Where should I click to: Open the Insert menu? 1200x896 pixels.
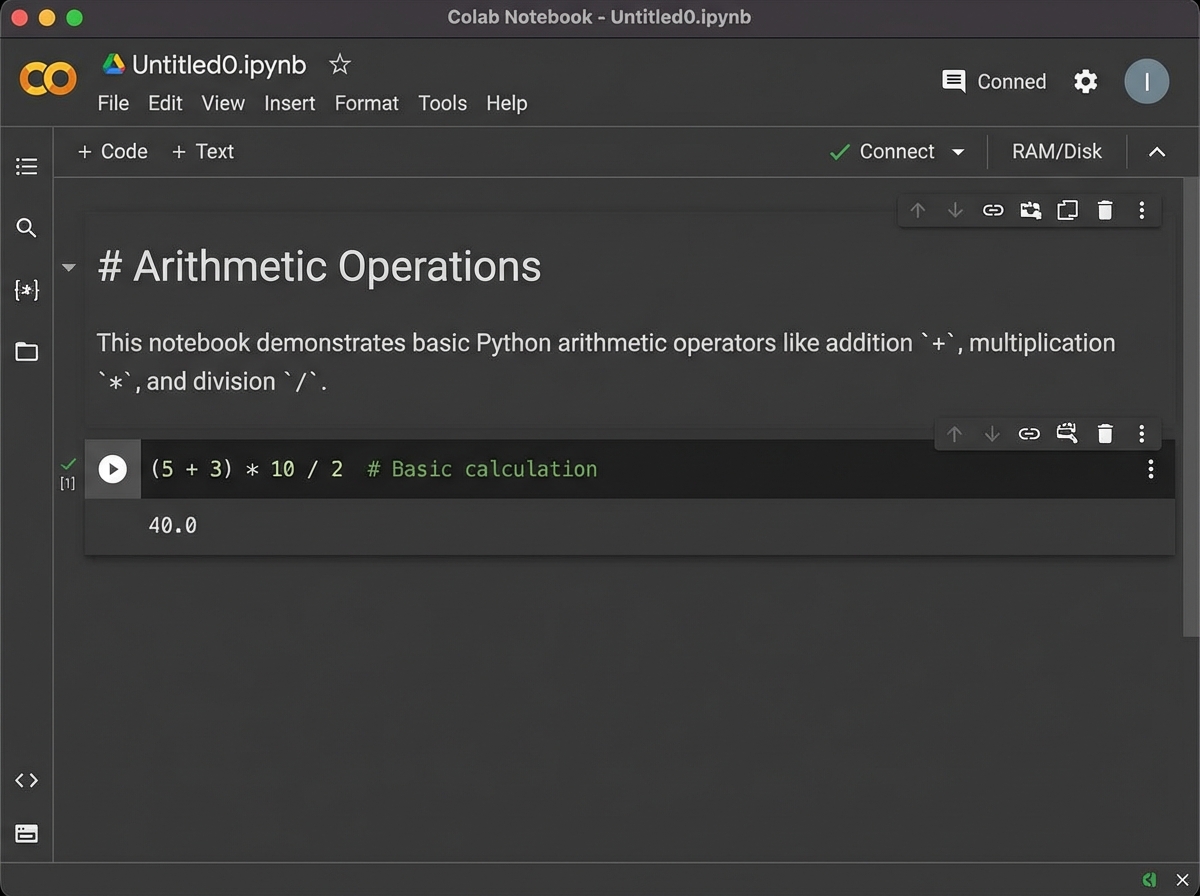[290, 103]
